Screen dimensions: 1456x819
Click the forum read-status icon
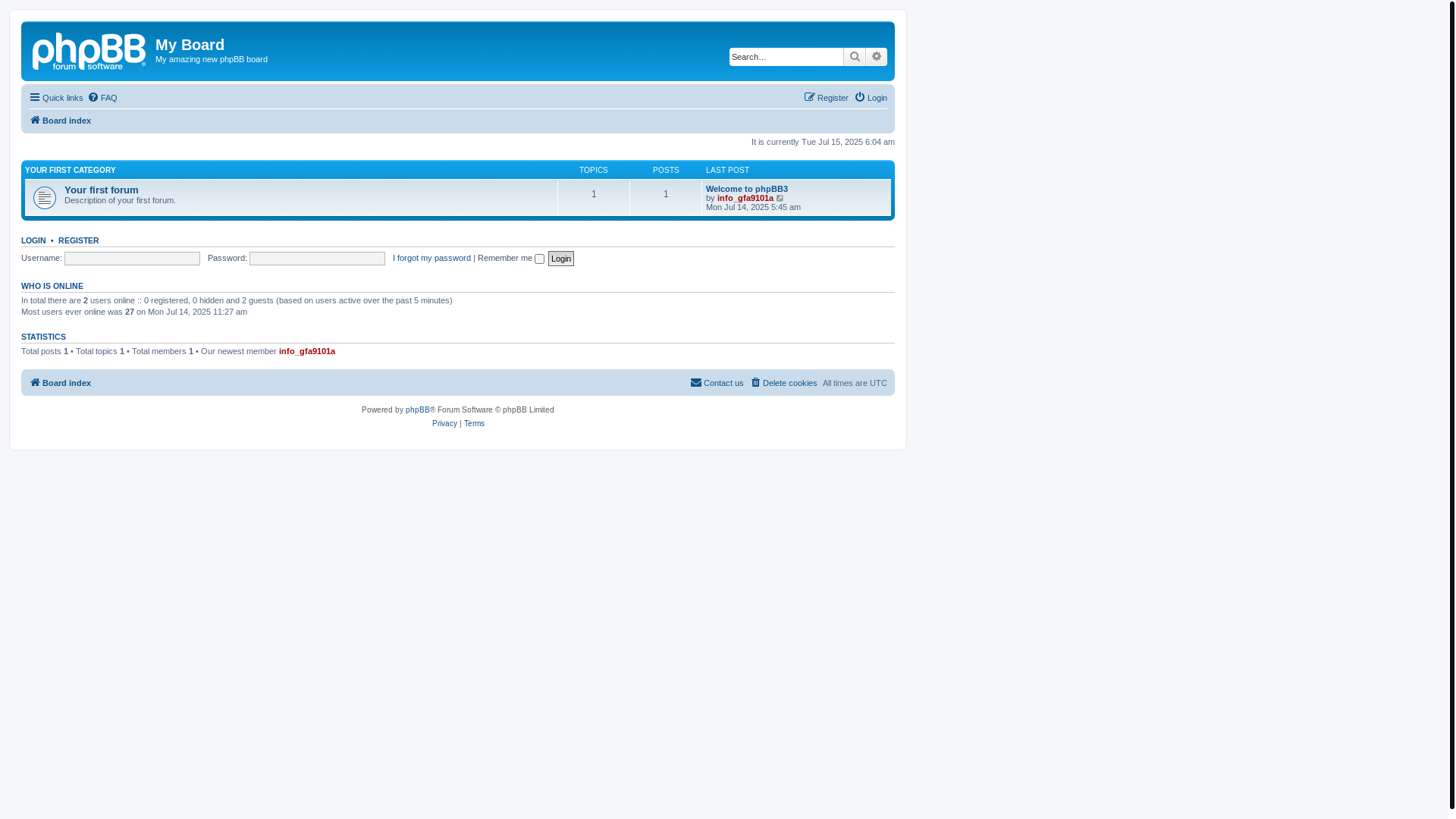45,198
